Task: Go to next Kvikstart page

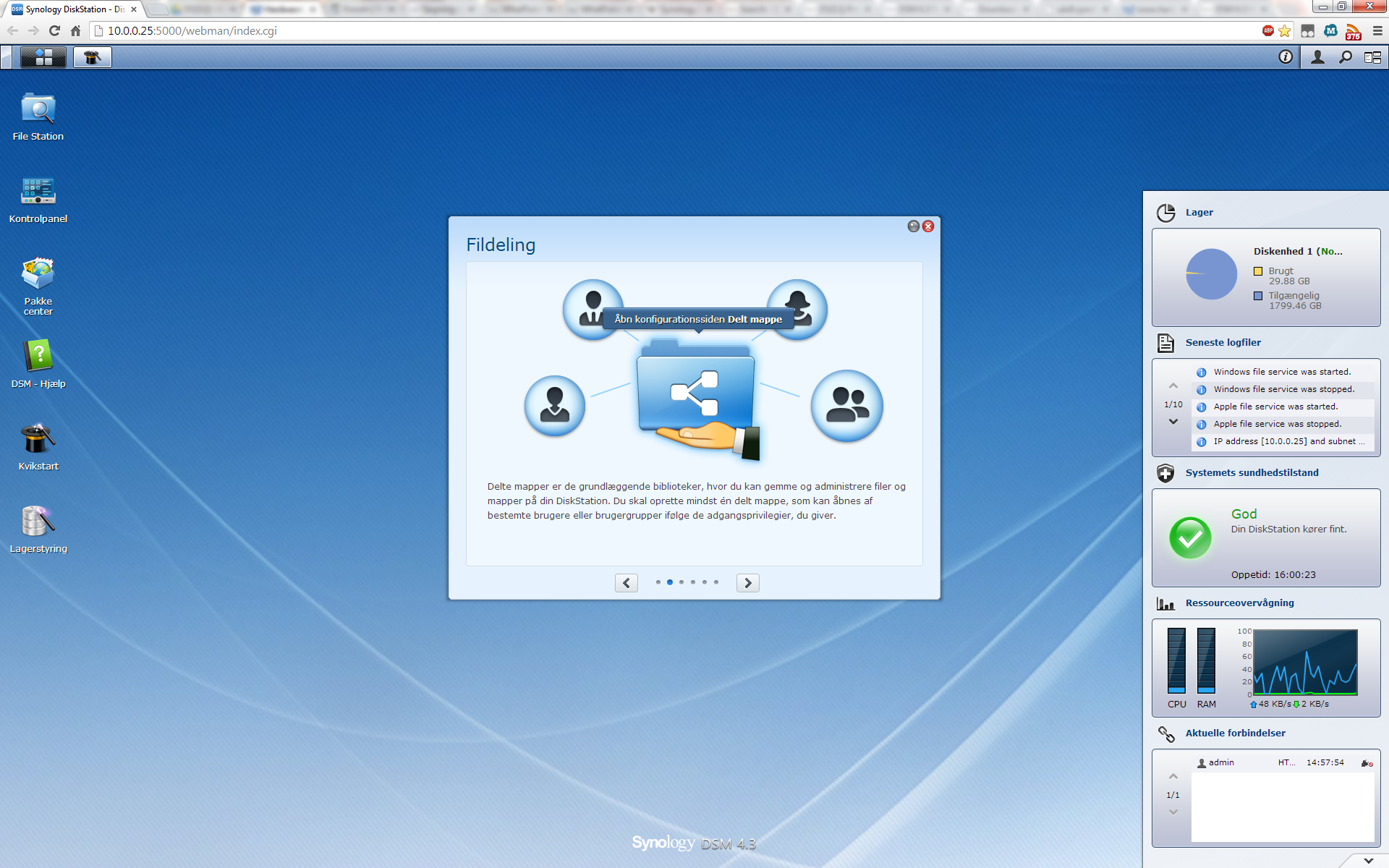Action: coord(748,583)
